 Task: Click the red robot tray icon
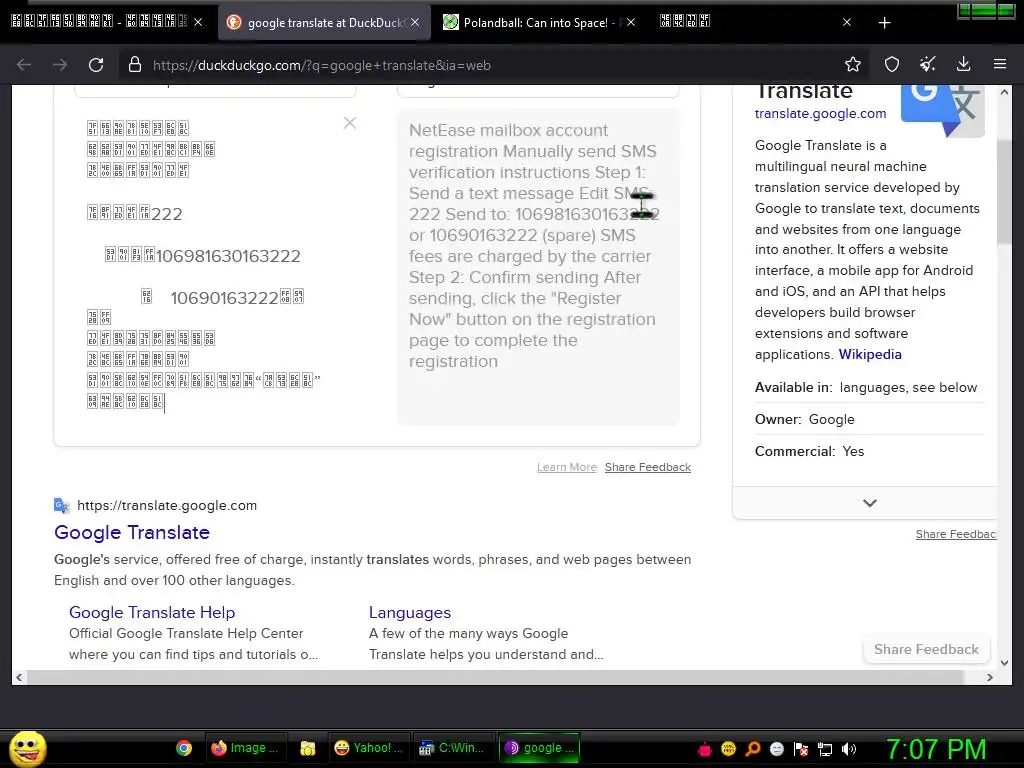pos(705,749)
